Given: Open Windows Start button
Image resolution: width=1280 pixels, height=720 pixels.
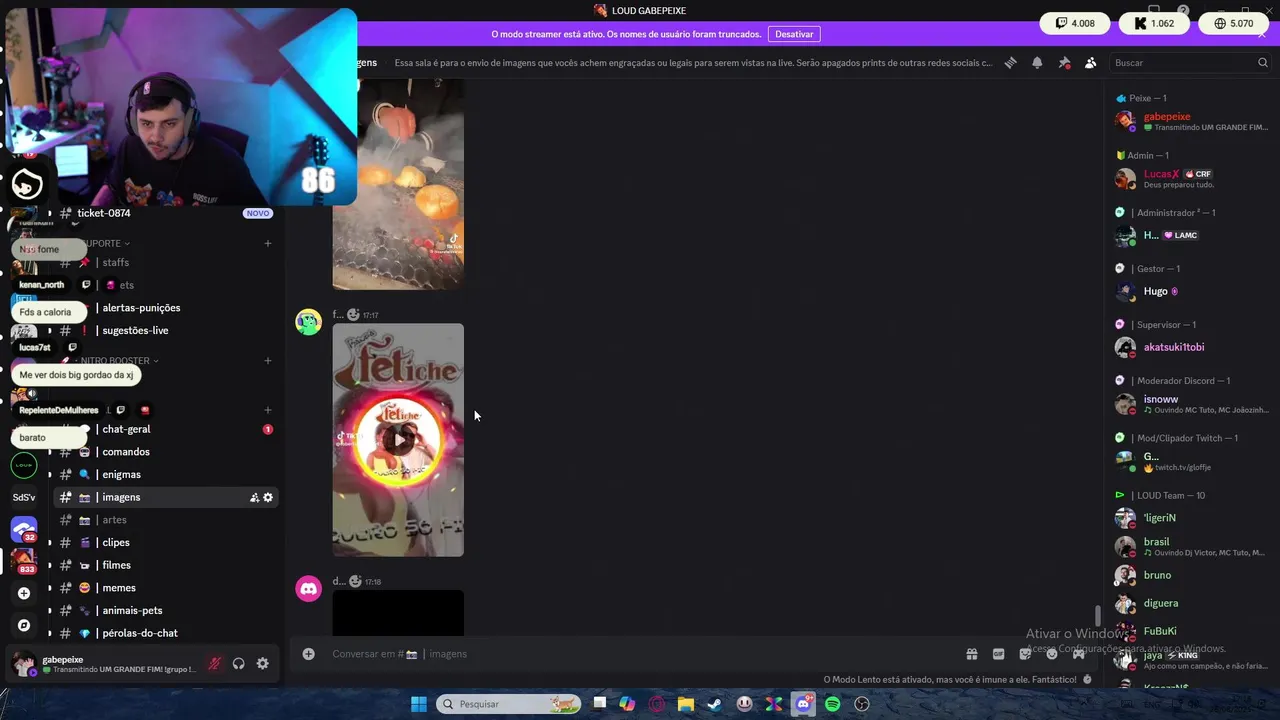Looking at the screenshot, I should [x=418, y=704].
